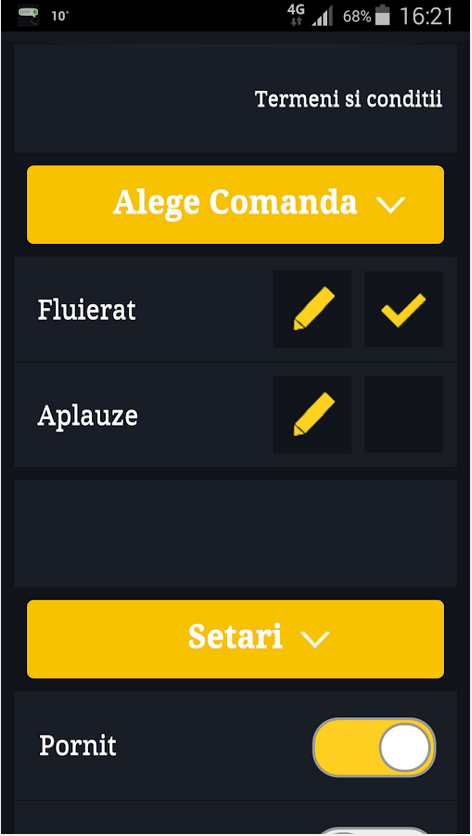Edit the Fluierat command with pencil icon

pos(312,309)
